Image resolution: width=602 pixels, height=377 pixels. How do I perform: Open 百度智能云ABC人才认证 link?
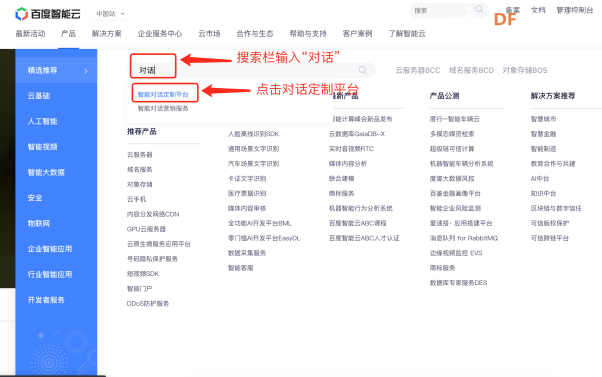[x=364, y=238]
